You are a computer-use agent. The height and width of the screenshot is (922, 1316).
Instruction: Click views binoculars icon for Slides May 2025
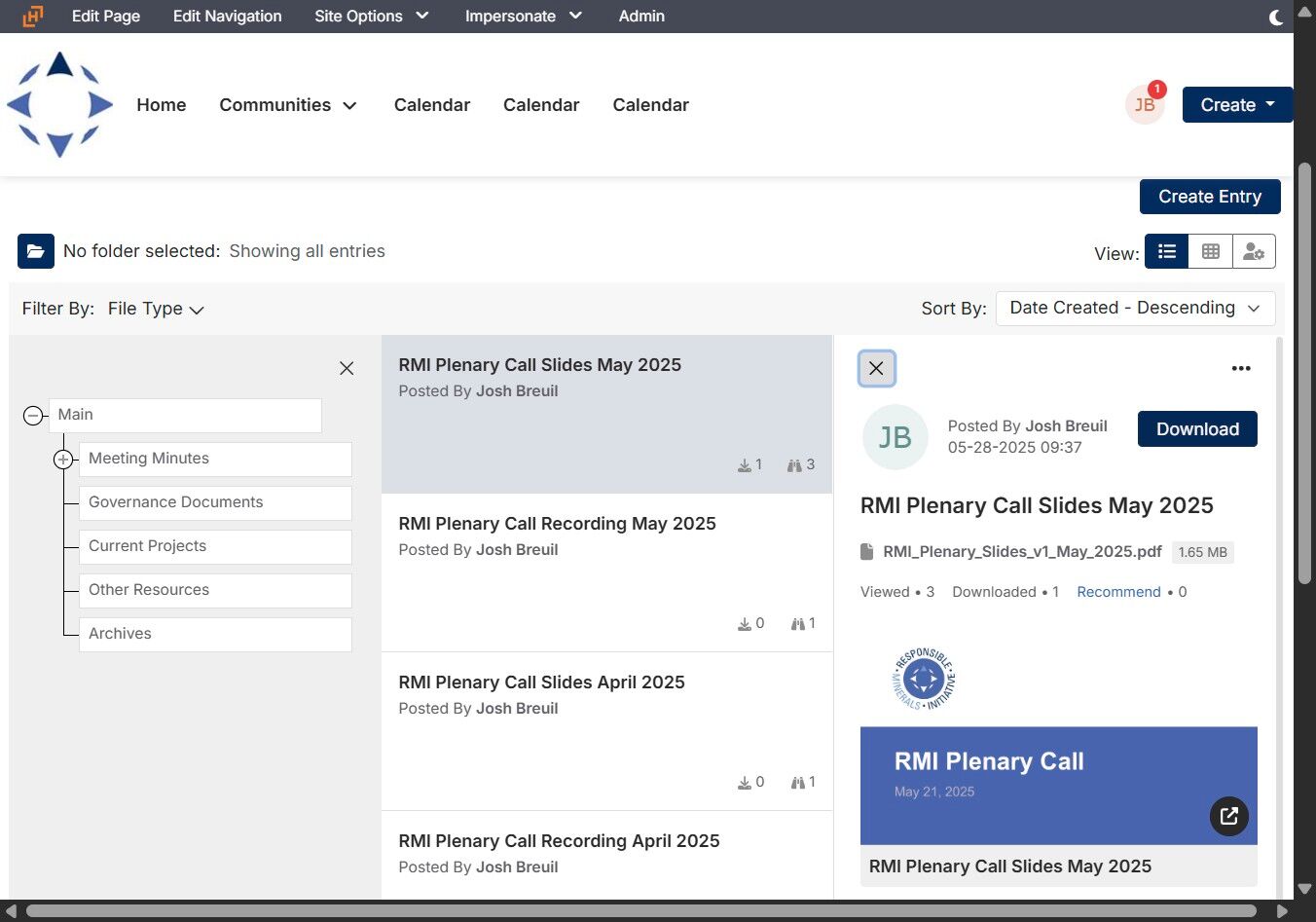(x=794, y=465)
